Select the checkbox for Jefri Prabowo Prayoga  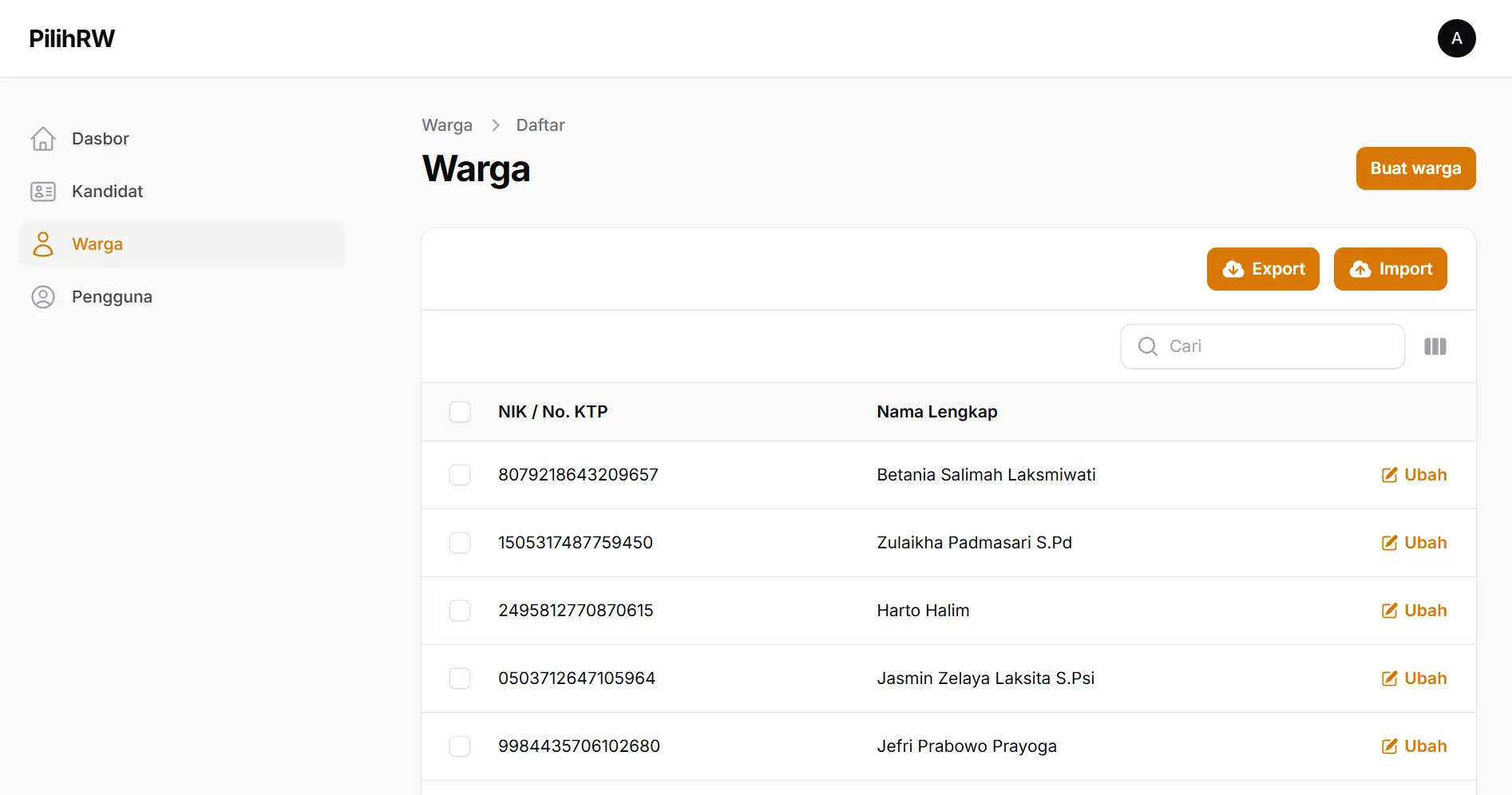460,746
